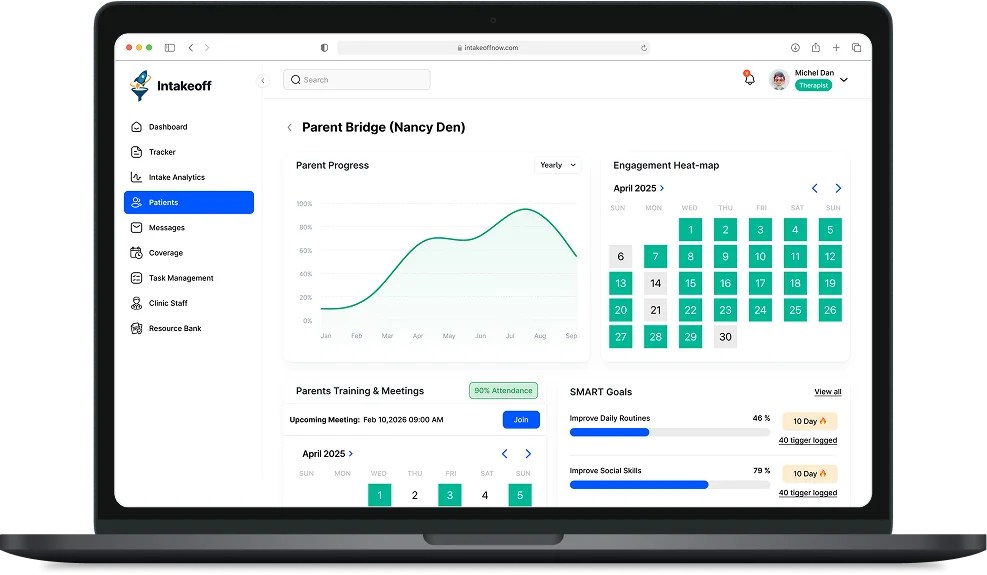The width and height of the screenshot is (987, 575).
Task: Click the Task Management icon
Action: click(136, 278)
